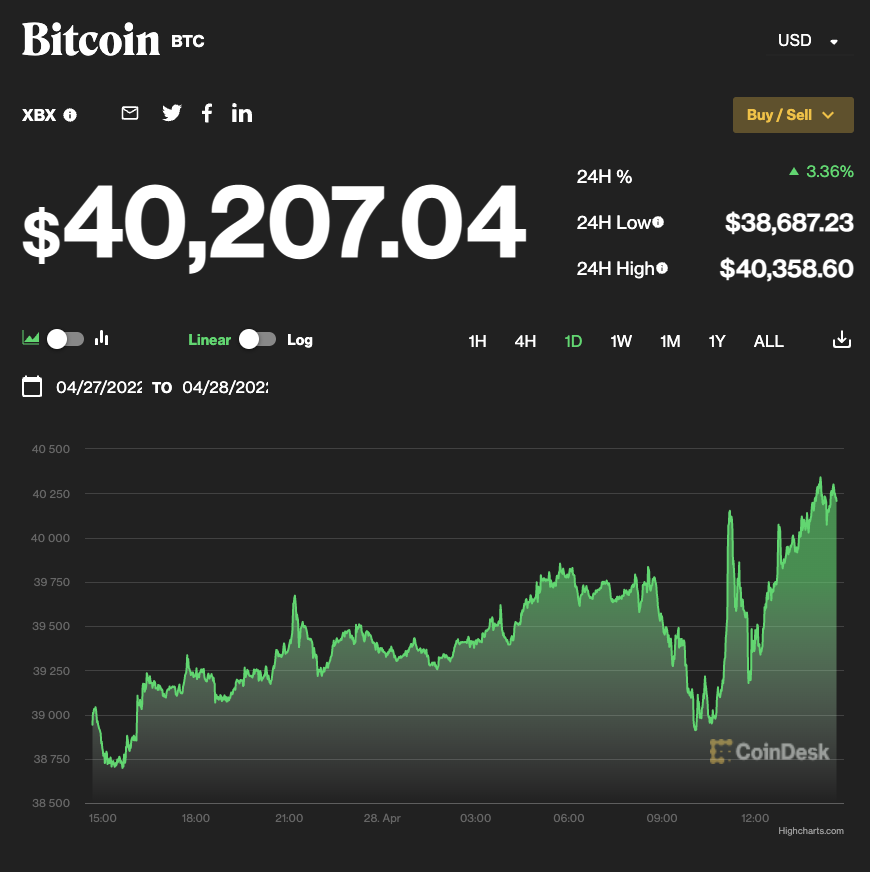Screen dimensions: 870x872
Task: Click the download chart icon
Action: tap(842, 341)
